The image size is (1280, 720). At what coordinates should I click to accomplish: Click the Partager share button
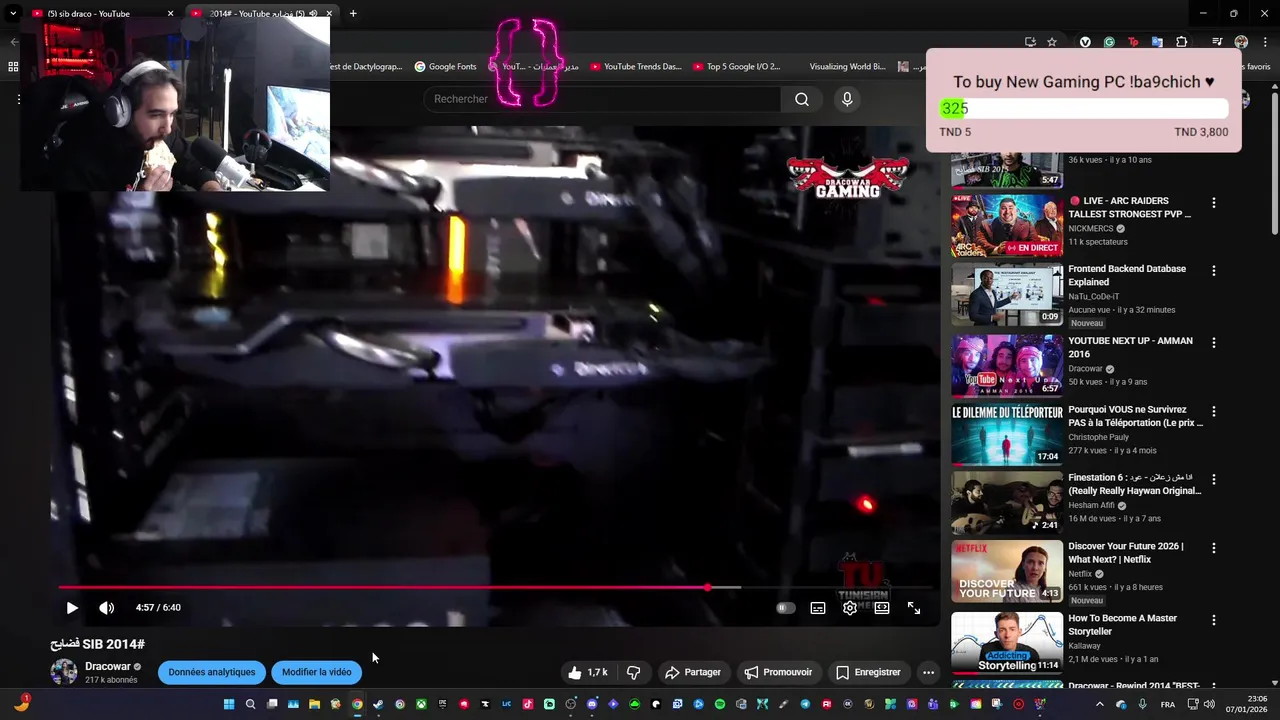pos(693,672)
